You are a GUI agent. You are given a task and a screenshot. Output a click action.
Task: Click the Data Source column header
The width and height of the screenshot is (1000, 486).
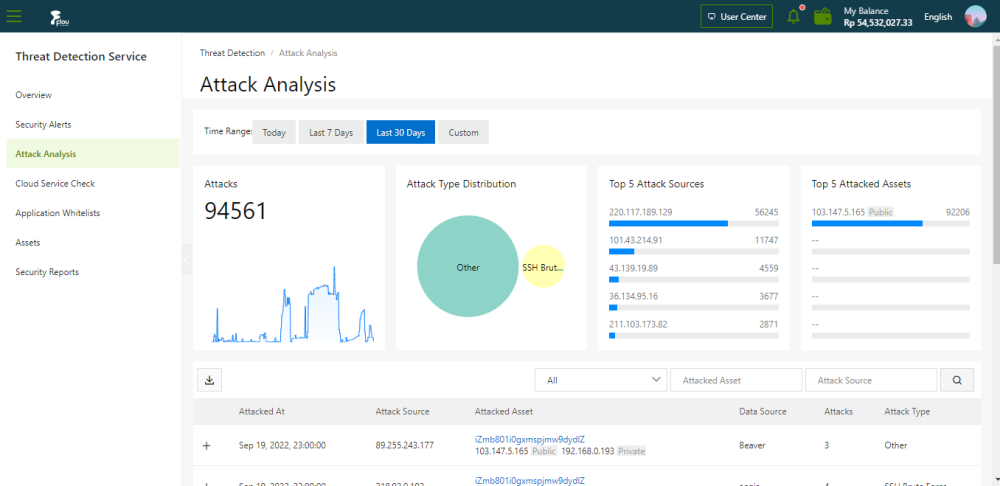click(x=763, y=411)
